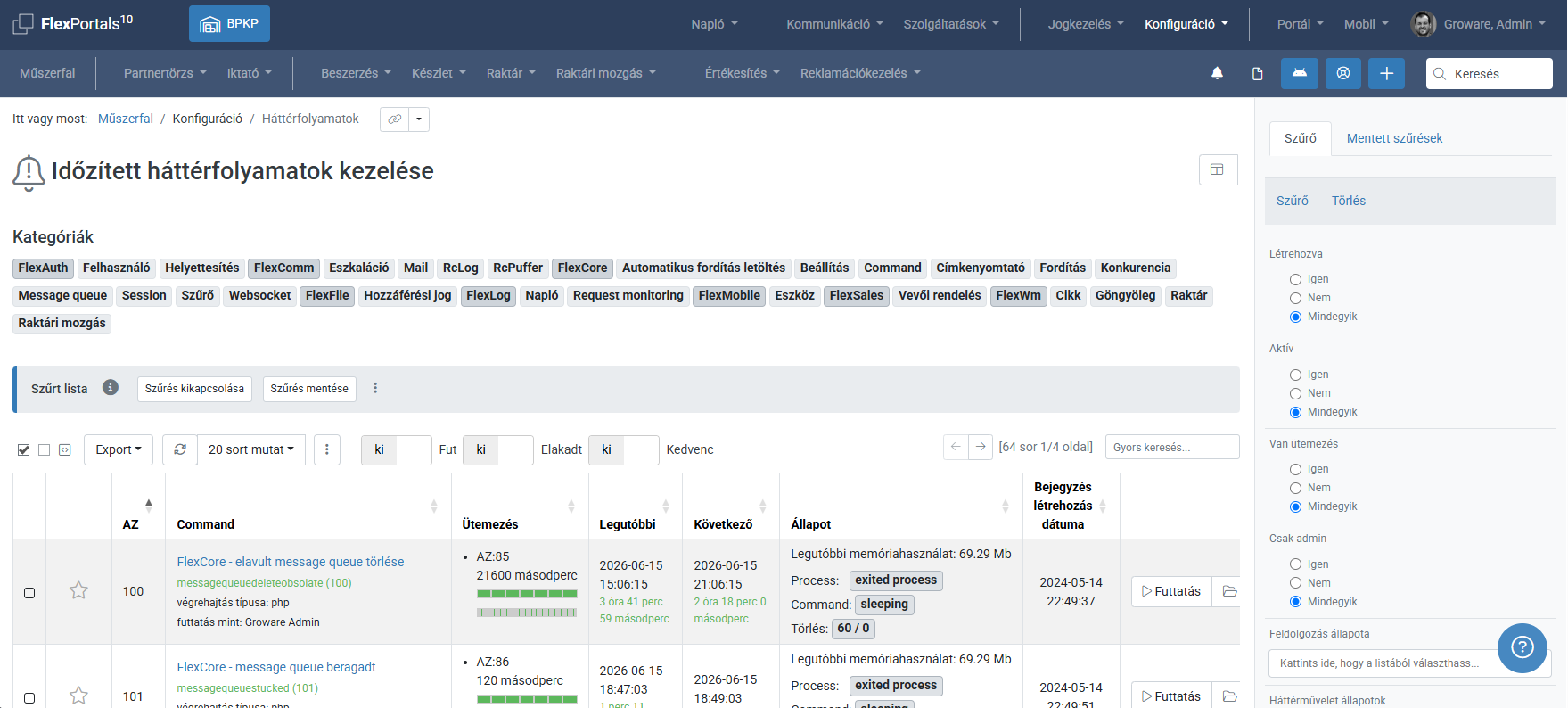Open the 20 sort mutat dropdown
This screenshot has height=708, width=1568.
[x=251, y=449]
